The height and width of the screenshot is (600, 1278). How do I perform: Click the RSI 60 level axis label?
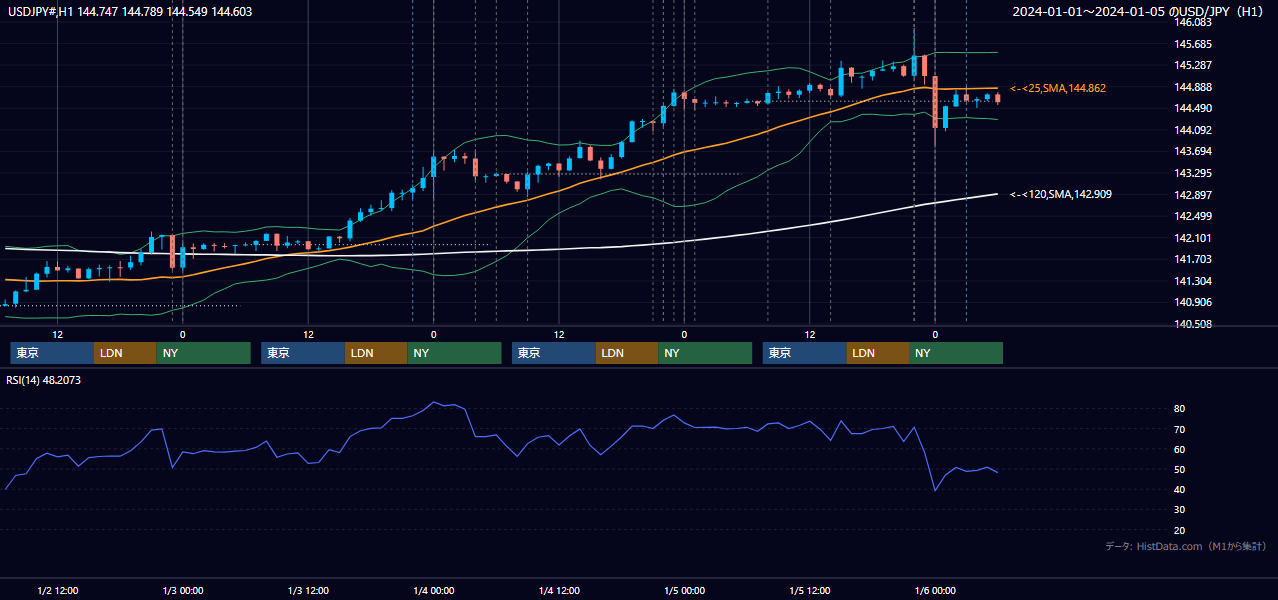(1180, 449)
